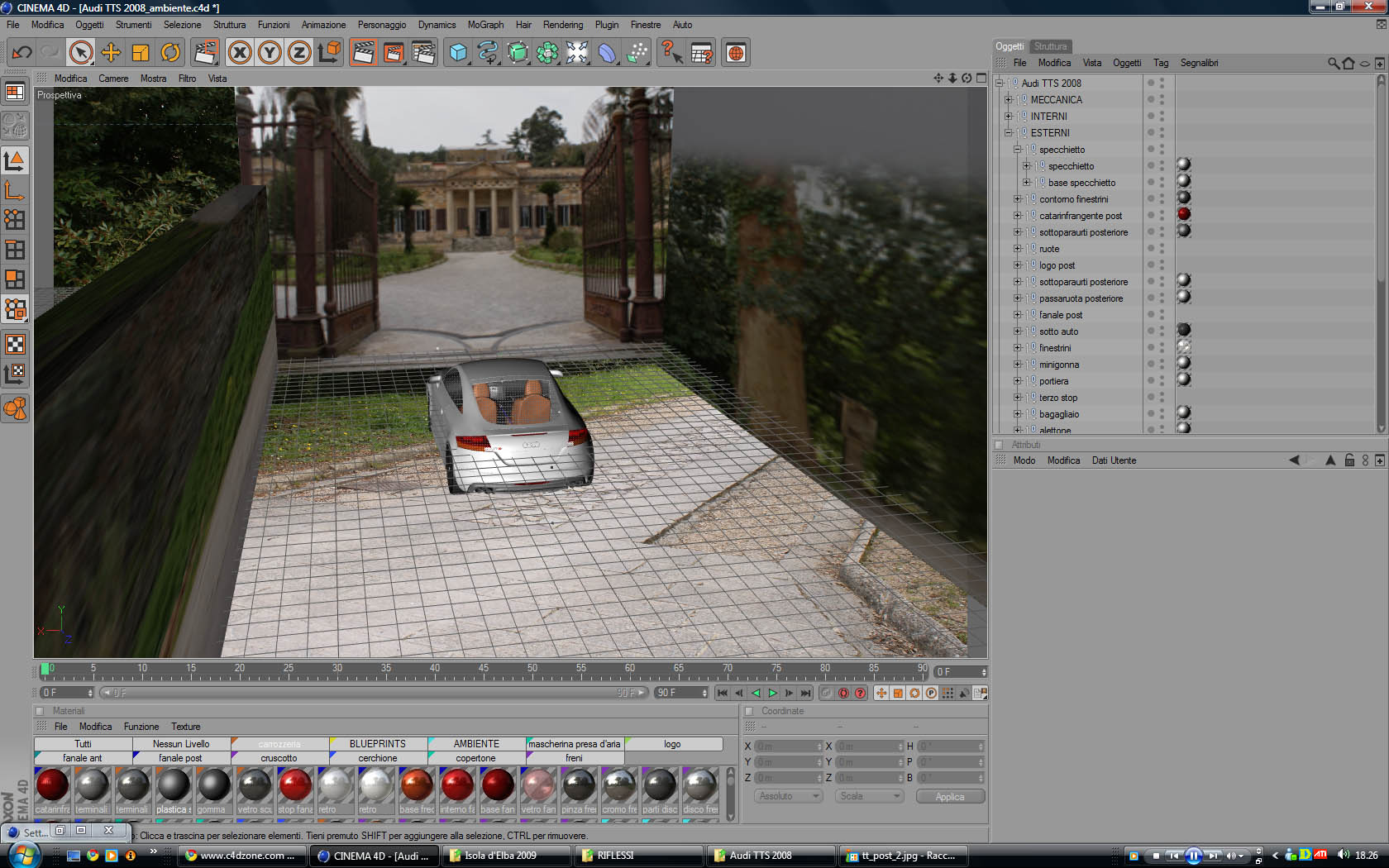Toggle parameter keyframe recording icon
The width and height of the screenshot is (1389, 868).
tap(931, 693)
